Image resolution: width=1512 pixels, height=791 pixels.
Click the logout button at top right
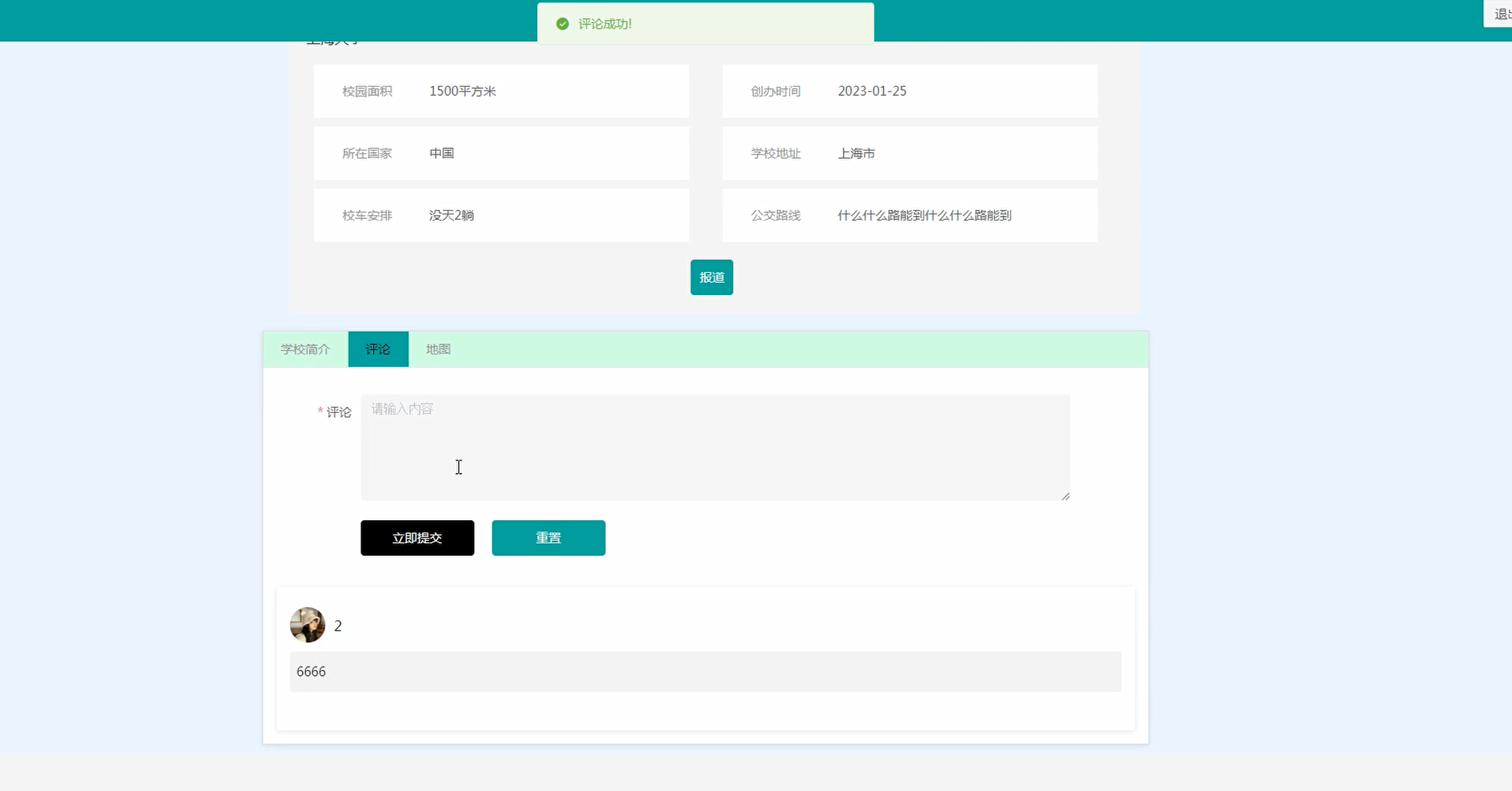click(1498, 14)
